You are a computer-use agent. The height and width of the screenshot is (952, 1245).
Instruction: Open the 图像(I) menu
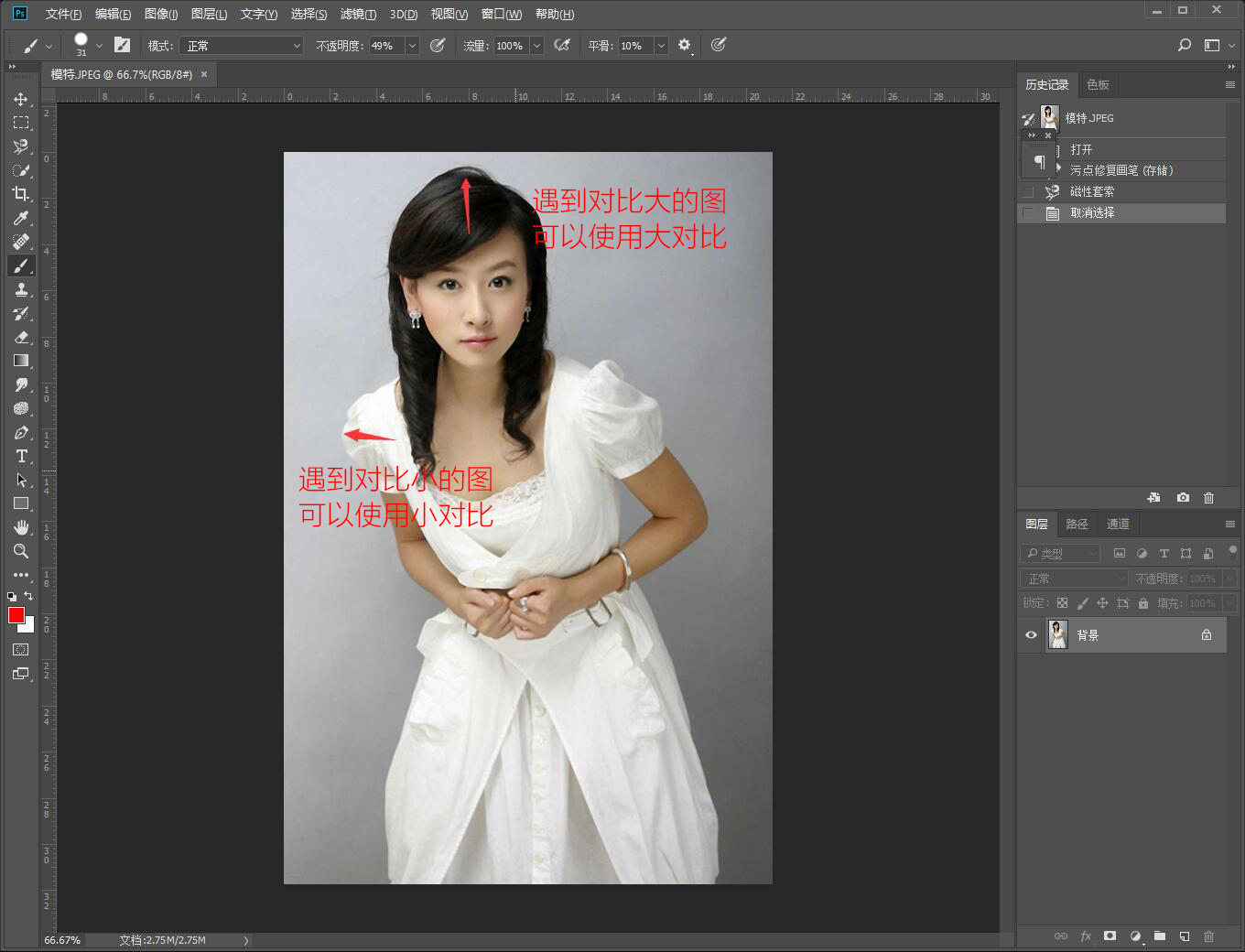pyautogui.click(x=161, y=14)
